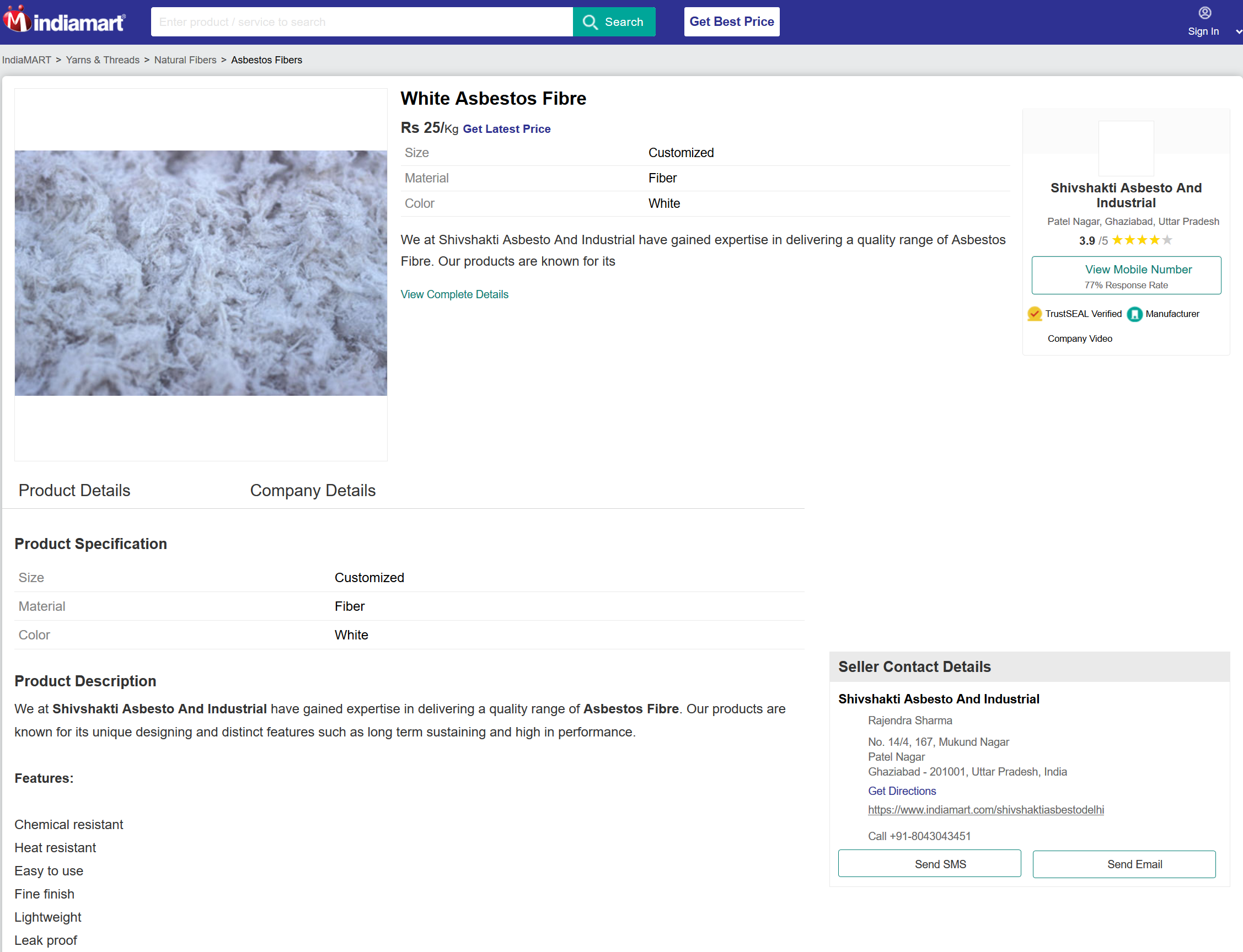Click the Rajendra Sharma contact name
Image resolution: width=1243 pixels, height=952 pixels.
[910, 721]
